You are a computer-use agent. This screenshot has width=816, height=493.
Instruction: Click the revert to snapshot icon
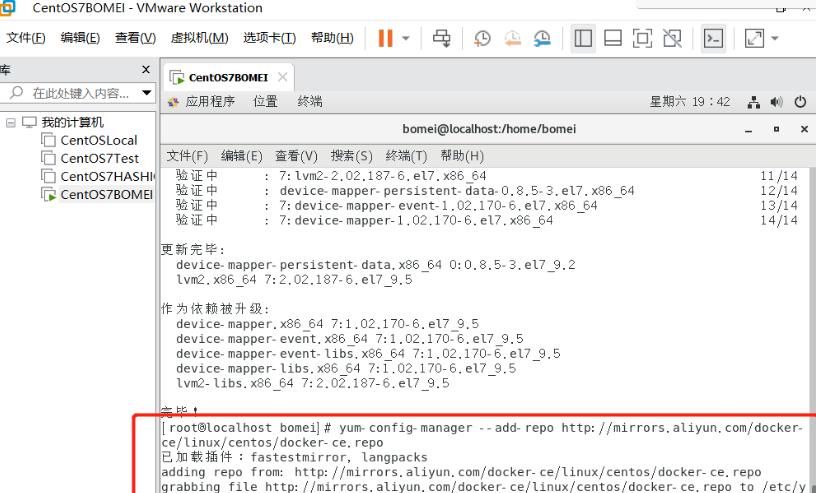[x=513, y=38]
